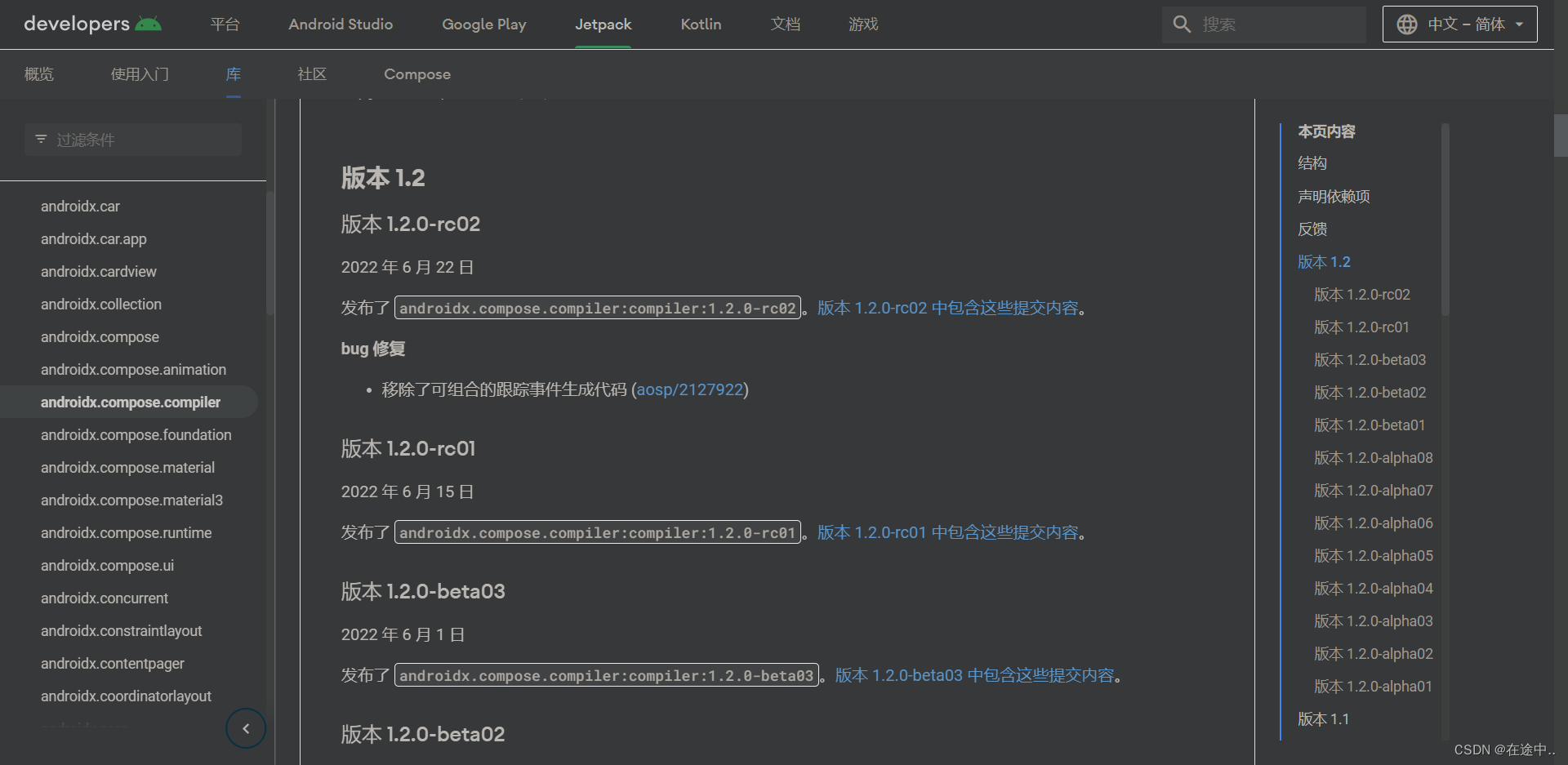The width and height of the screenshot is (1568, 765).
Task: Click the 过滤条件 filter input
Action: click(133, 140)
